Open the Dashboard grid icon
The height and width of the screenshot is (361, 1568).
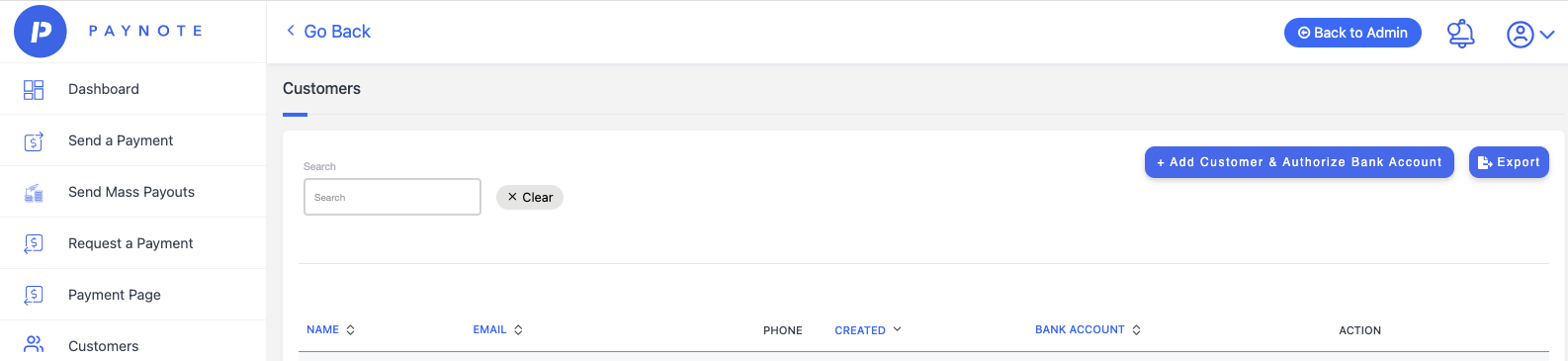click(34, 90)
